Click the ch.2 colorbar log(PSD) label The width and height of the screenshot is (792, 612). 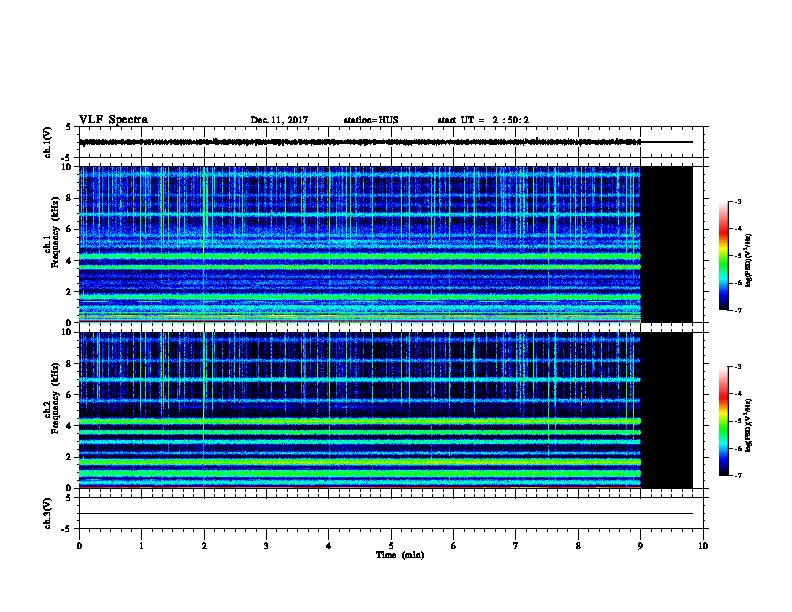click(x=748, y=425)
